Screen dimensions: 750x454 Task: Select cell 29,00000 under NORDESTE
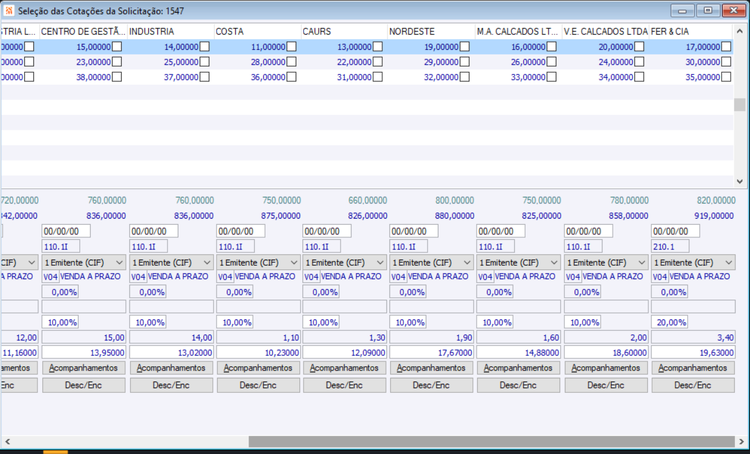tap(441, 62)
